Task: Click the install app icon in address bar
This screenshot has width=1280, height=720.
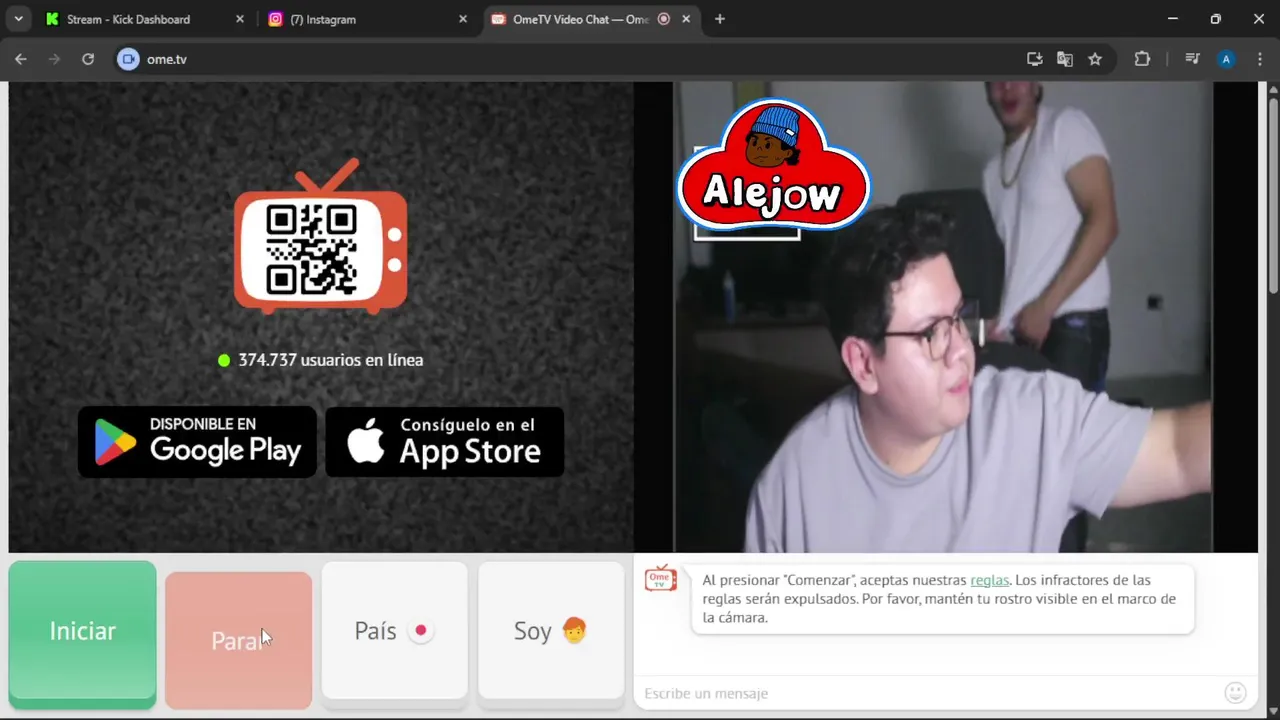Action: [1035, 59]
